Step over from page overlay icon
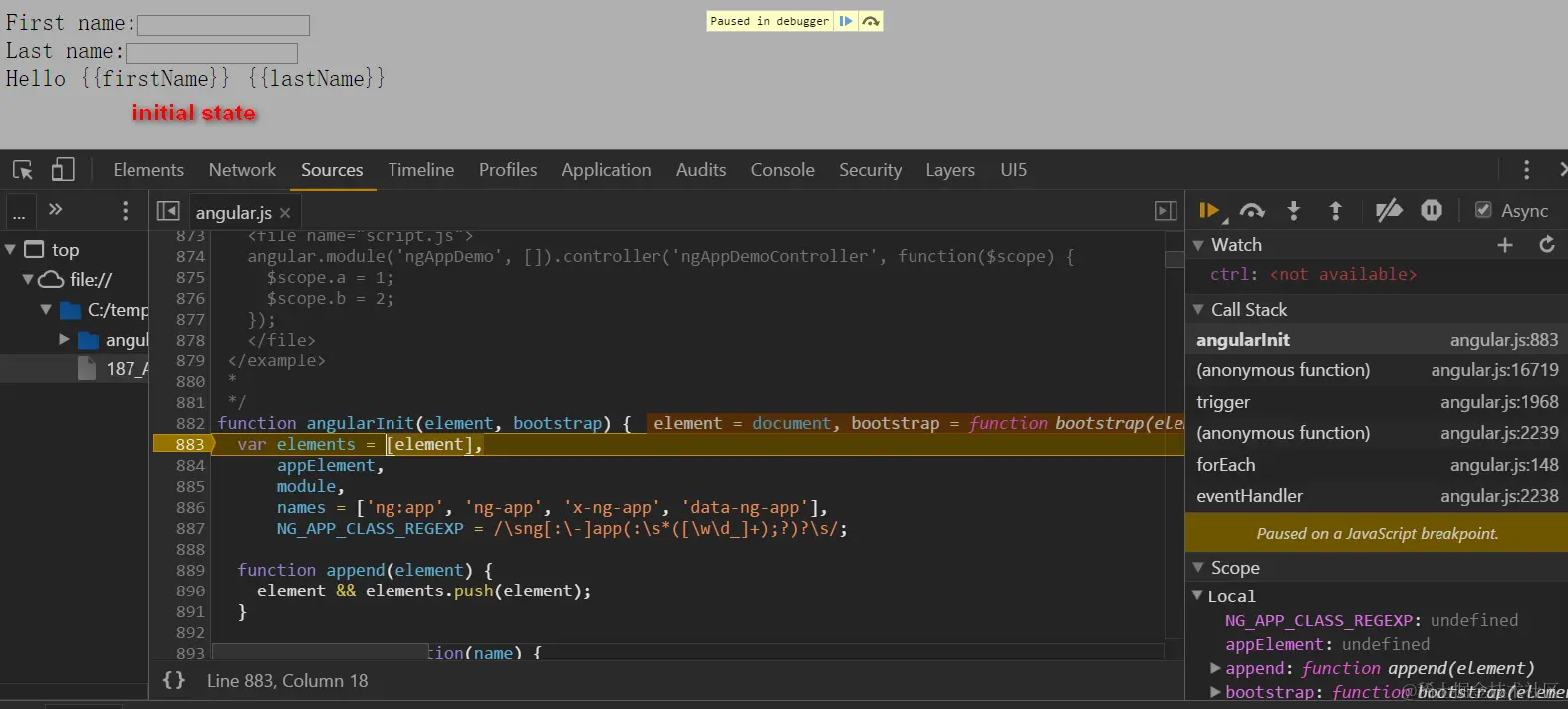This screenshot has height=709, width=1568. click(x=871, y=21)
